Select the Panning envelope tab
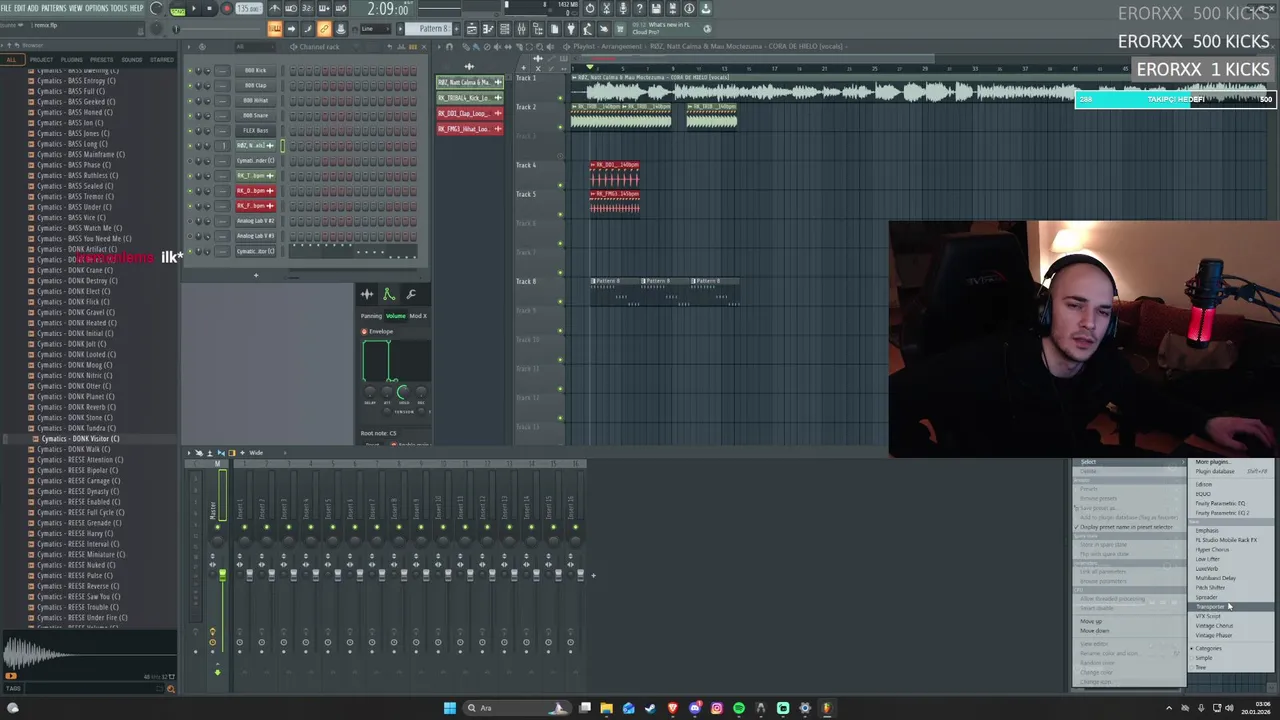This screenshot has width=1280, height=720. [x=371, y=316]
